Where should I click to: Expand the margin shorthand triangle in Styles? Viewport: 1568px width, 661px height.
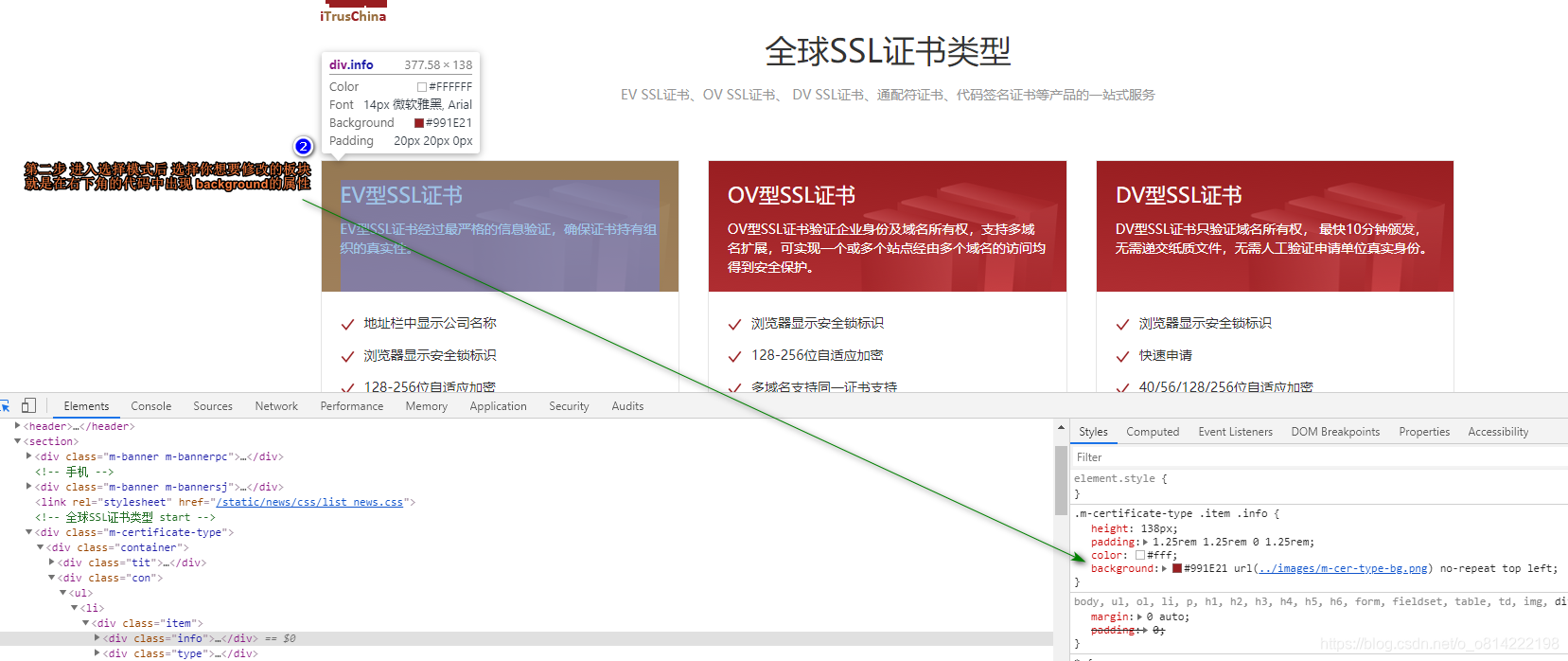pyautogui.click(x=1140, y=617)
